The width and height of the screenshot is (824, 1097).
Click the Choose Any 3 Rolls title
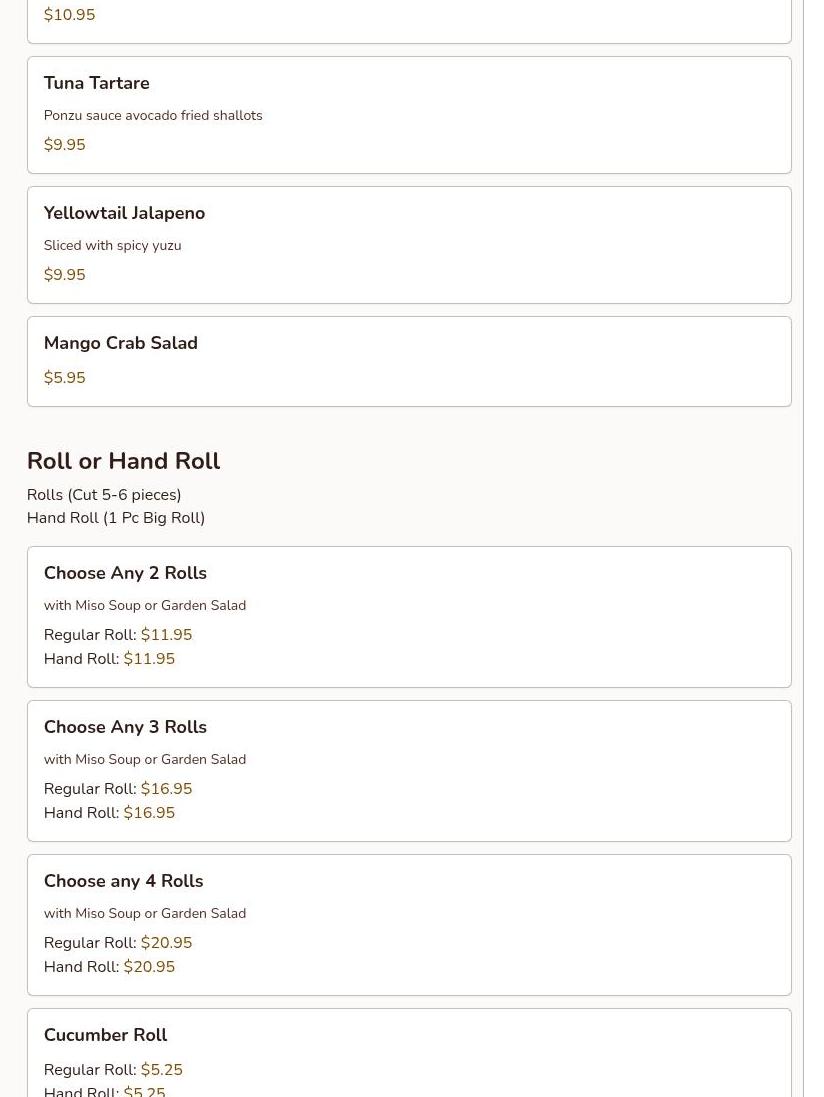point(125,727)
